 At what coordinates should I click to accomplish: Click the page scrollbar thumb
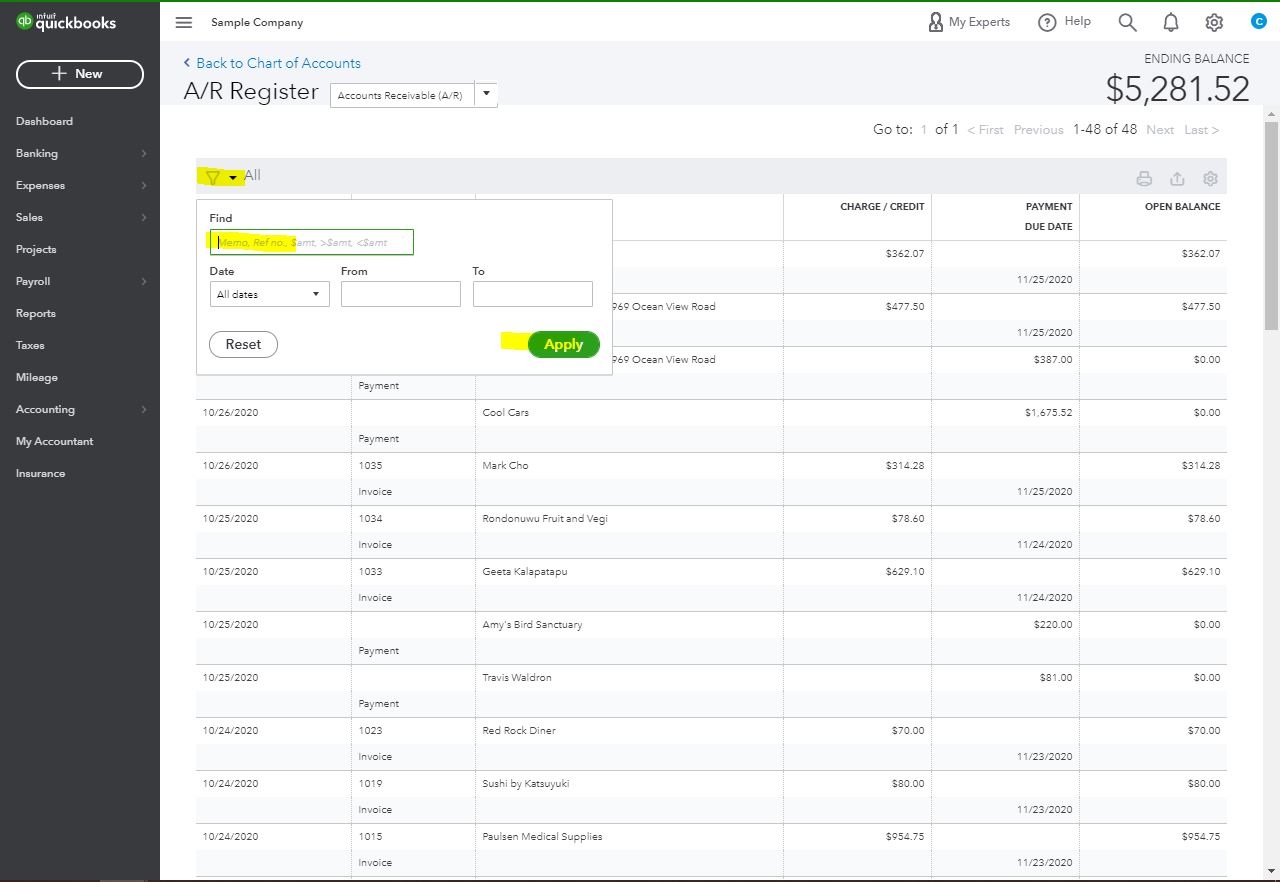[x=1272, y=228]
